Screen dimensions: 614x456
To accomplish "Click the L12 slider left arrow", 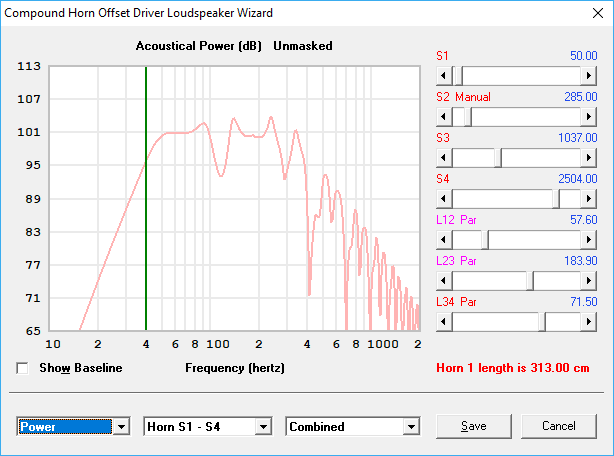I will (444, 240).
